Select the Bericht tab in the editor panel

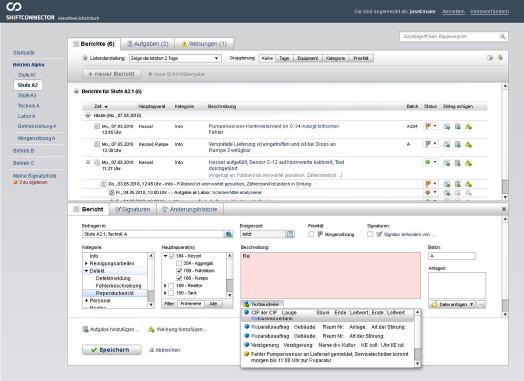coord(88,209)
